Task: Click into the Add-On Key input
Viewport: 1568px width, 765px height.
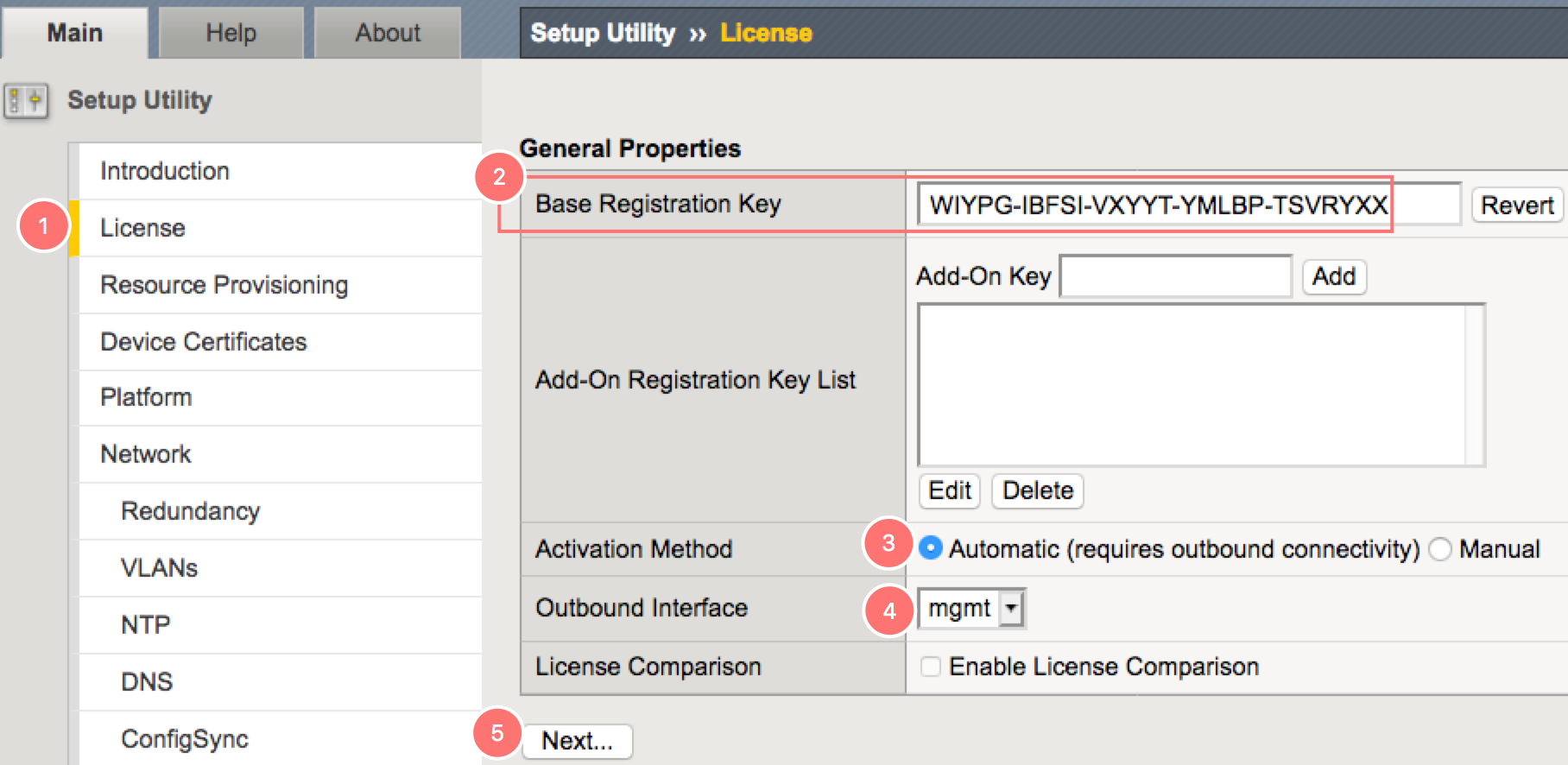Action: 1175,276
